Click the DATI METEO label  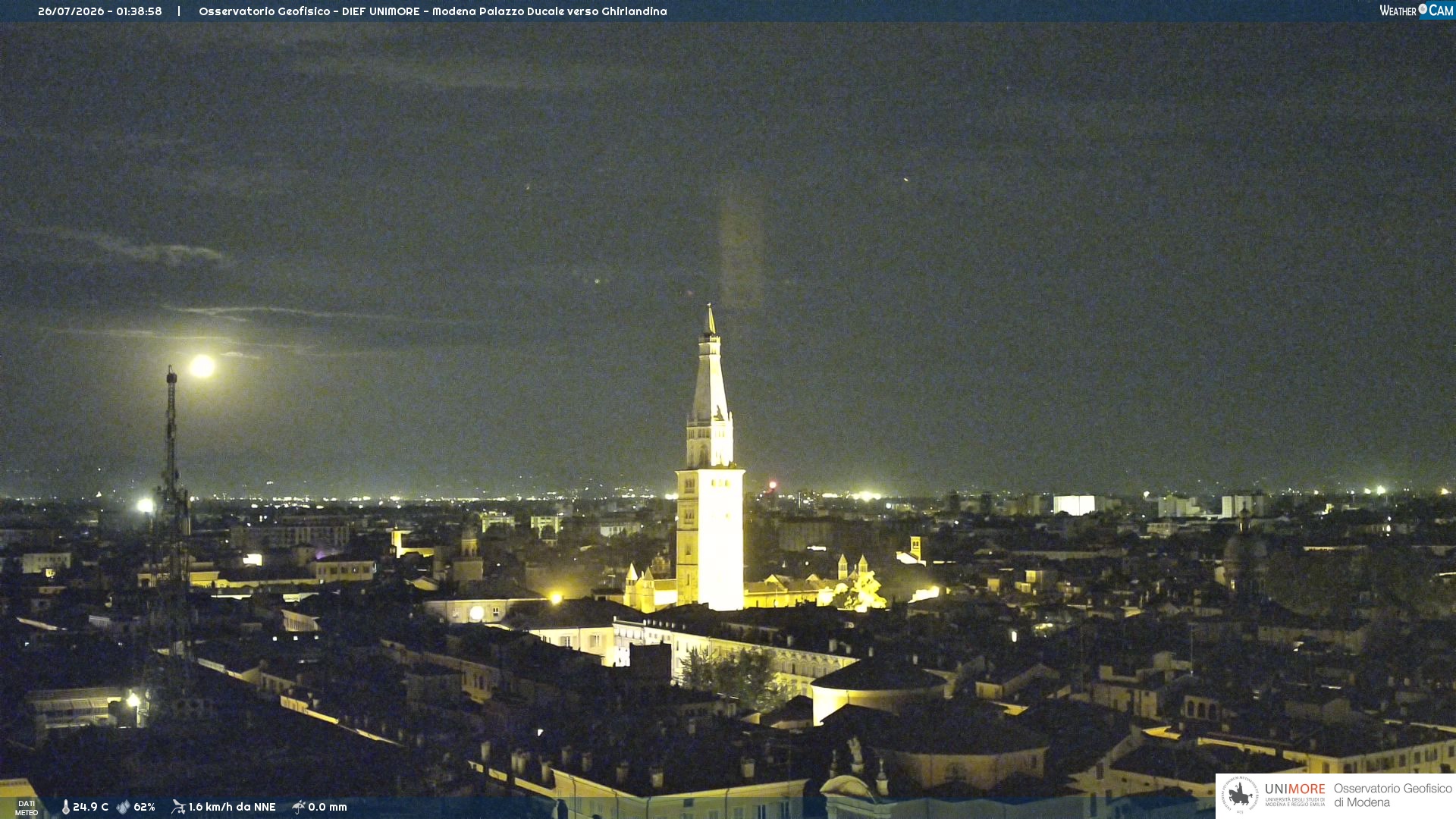click(x=27, y=808)
